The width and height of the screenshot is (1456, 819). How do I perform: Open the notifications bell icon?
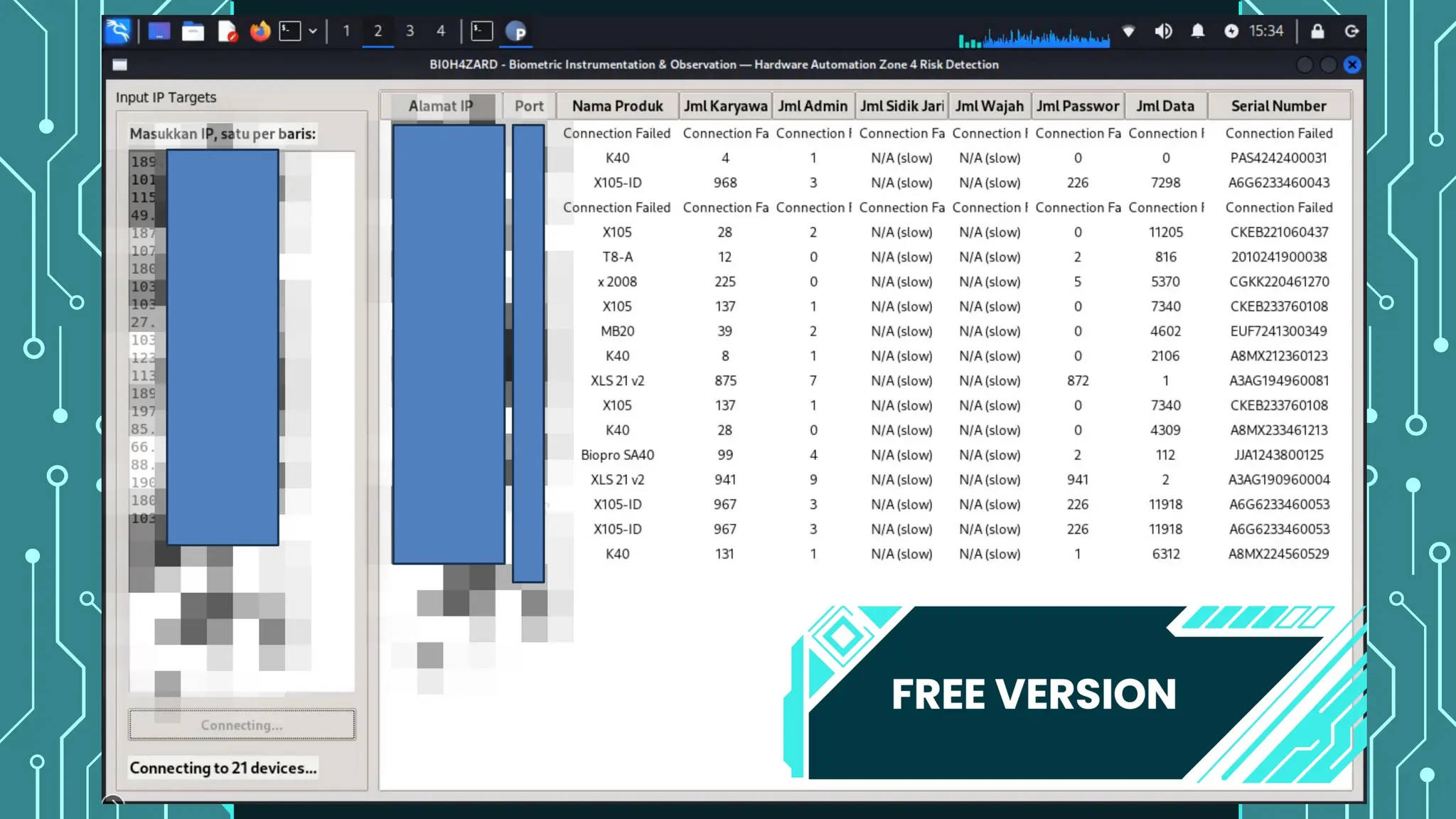(1198, 31)
